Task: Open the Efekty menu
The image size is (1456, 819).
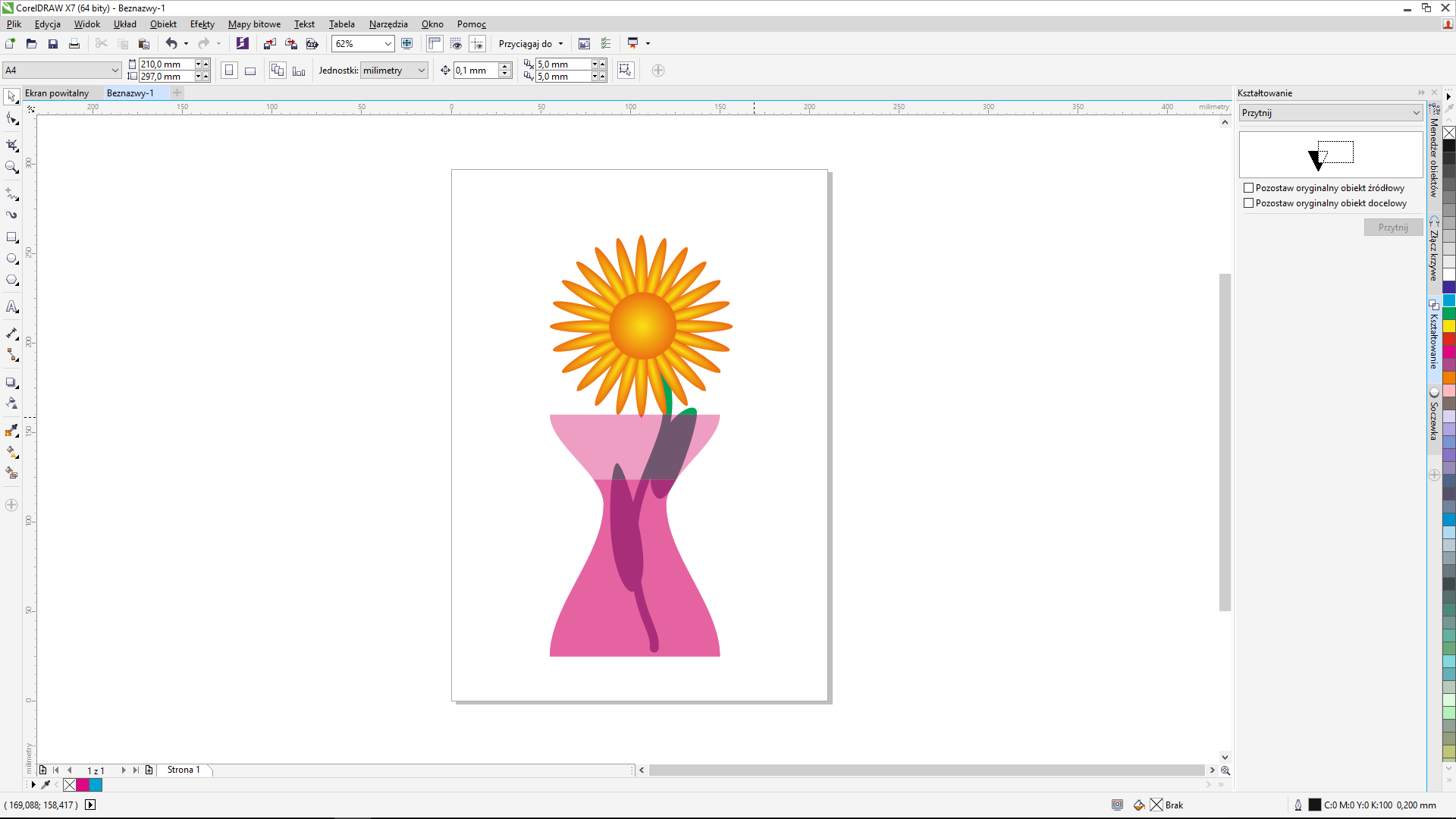Action: 202,24
